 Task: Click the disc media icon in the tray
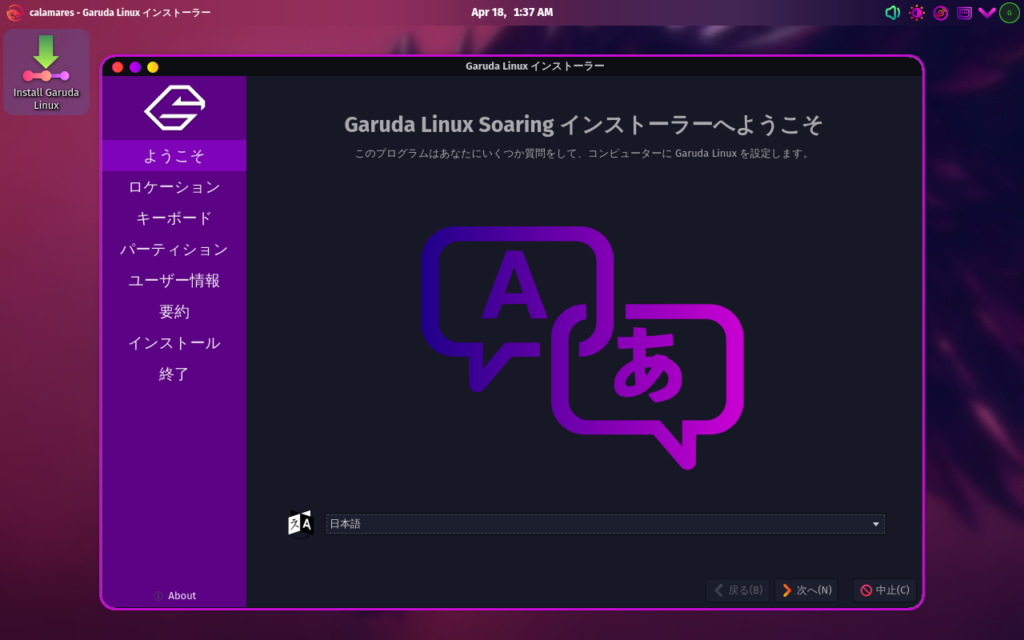coord(940,13)
